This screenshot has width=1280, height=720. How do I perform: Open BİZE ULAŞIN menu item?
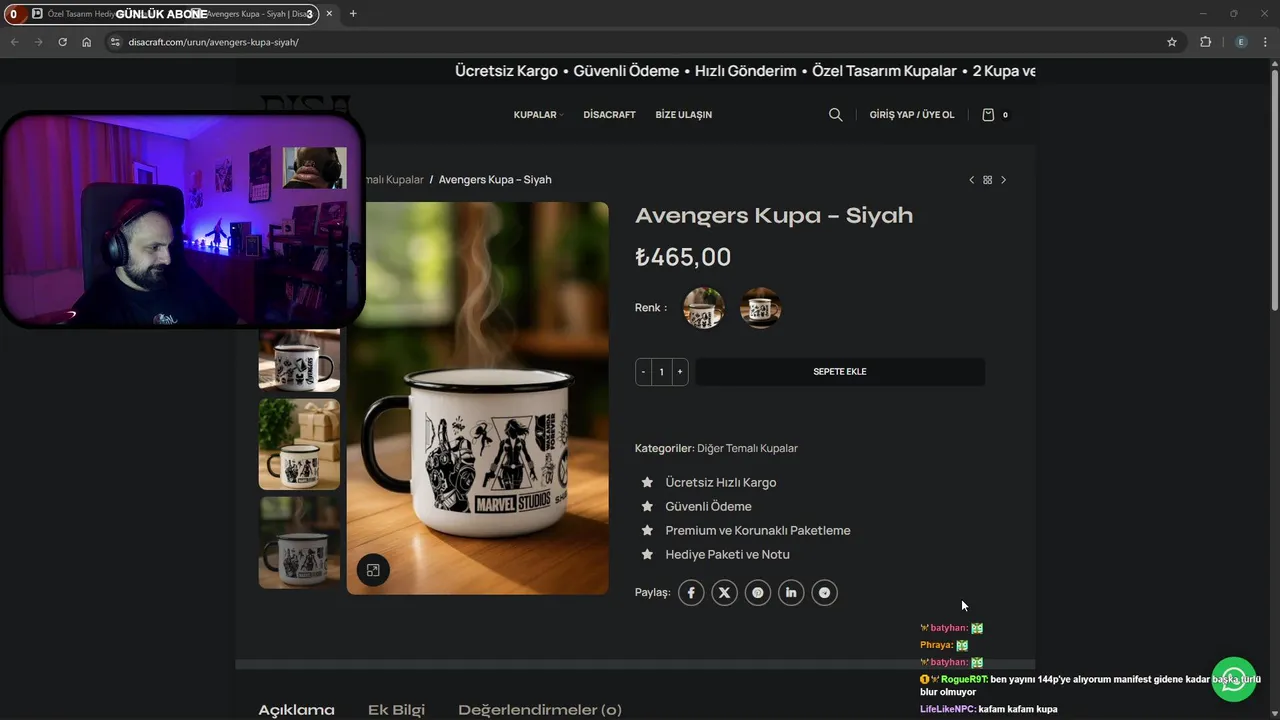[684, 115]
